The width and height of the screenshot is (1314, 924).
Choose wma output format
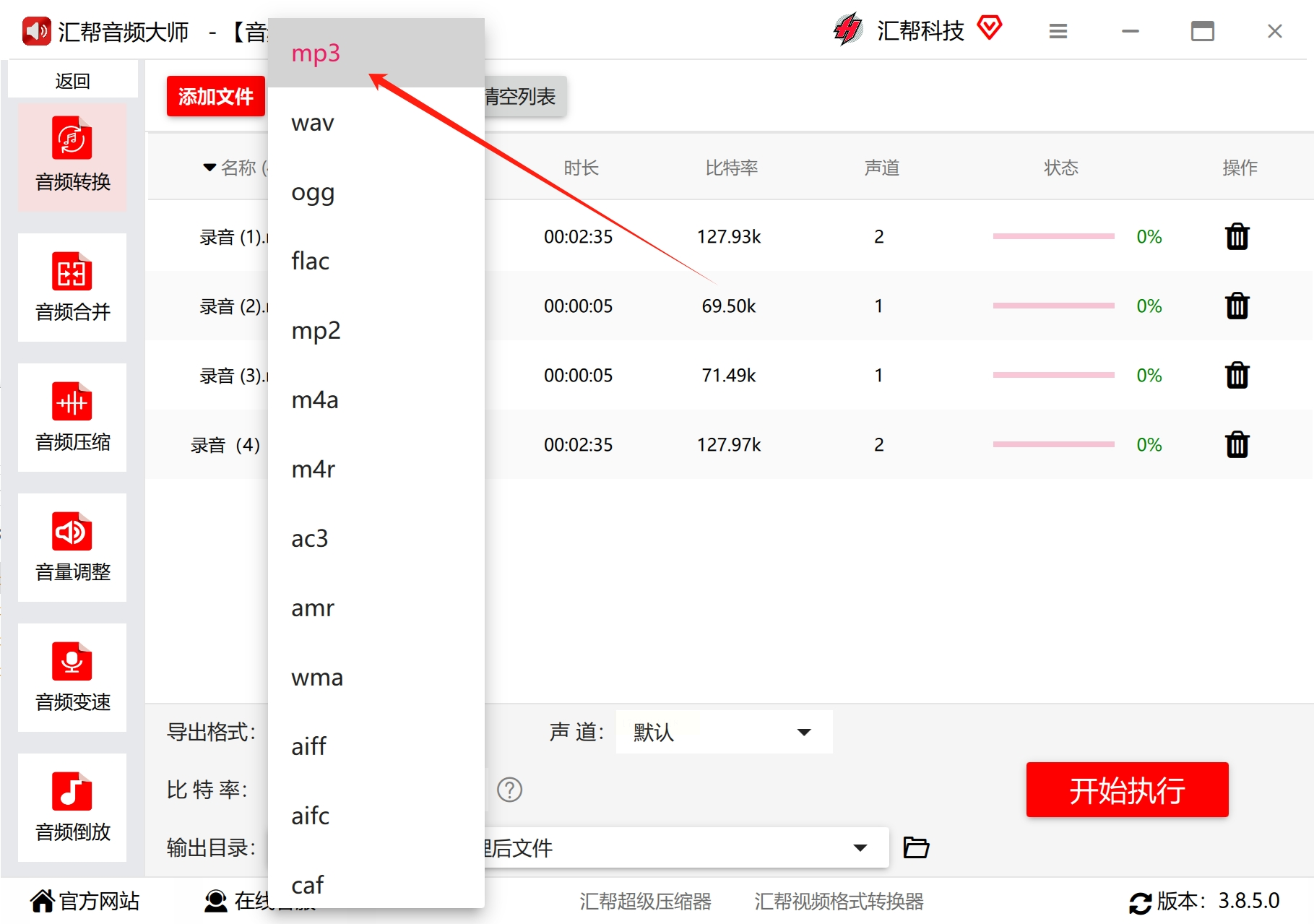click(x=376, y=677)
